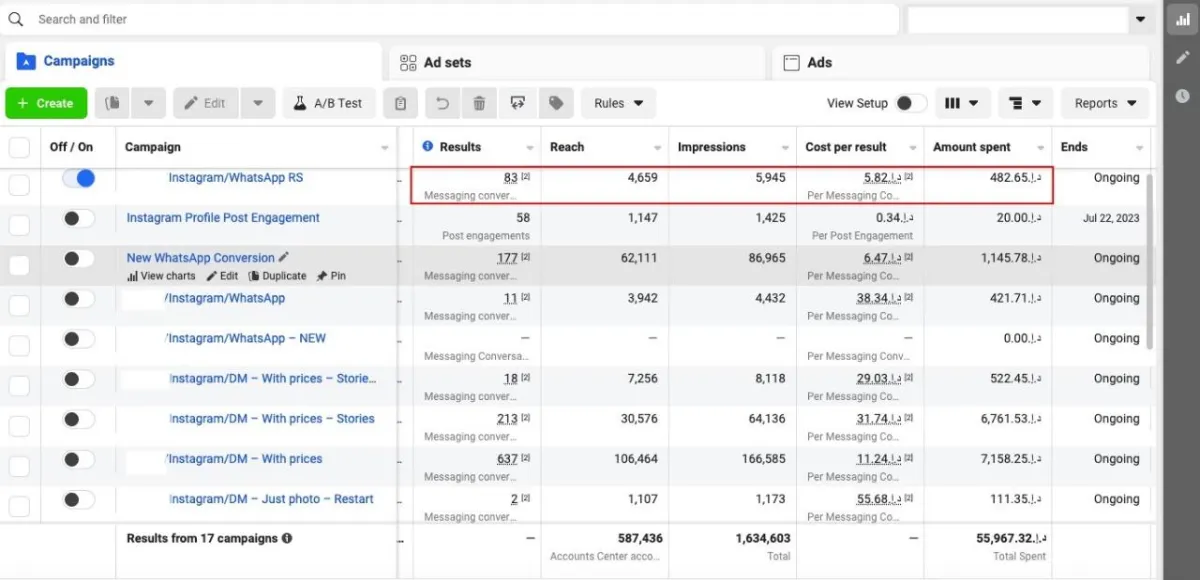Click the pencil edit icon in right sidebar
Screen dimensions: 1200x580
(1183, 57)
